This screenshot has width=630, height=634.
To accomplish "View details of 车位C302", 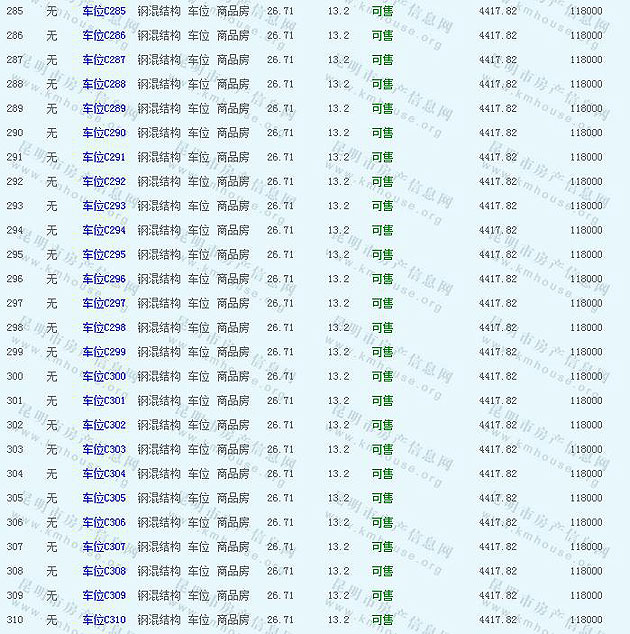I will (104, 425).
